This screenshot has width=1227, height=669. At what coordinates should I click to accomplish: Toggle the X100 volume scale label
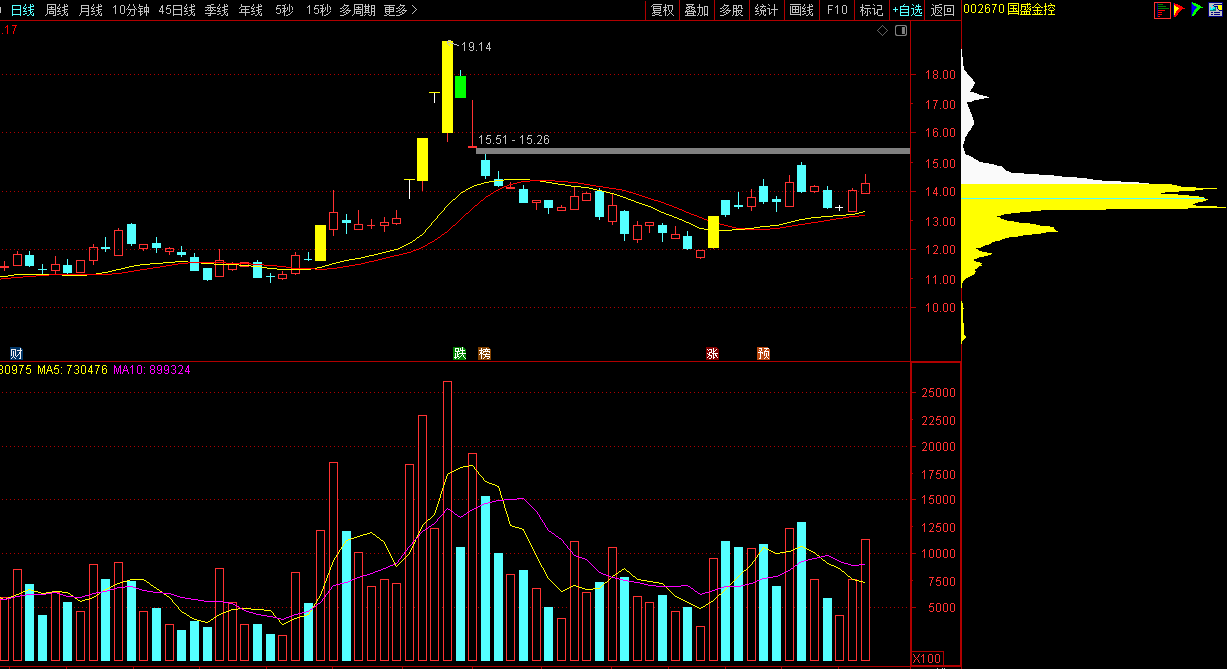[x=926, y=658]
